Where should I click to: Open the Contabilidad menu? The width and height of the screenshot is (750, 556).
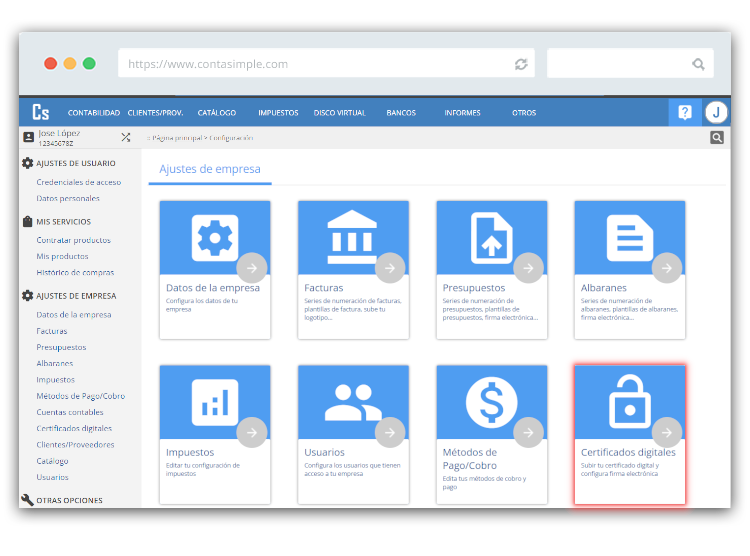(94, 113)
